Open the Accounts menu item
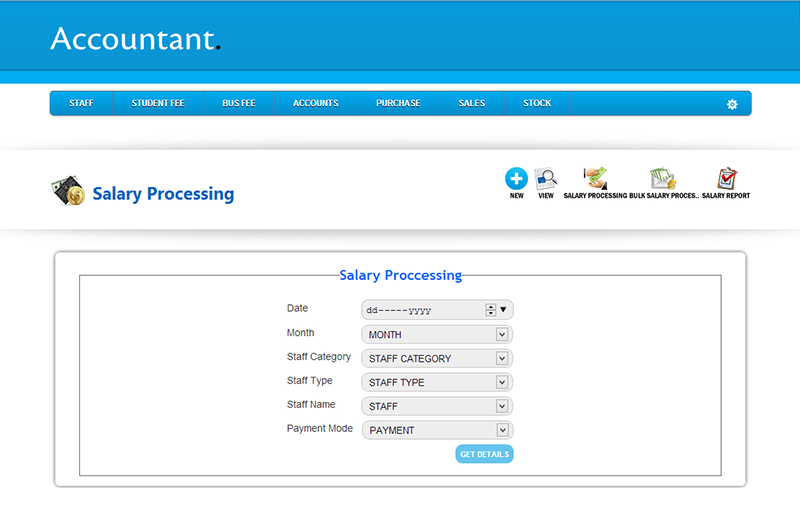The height and width of the screenshot is (528, 800). 315,103
